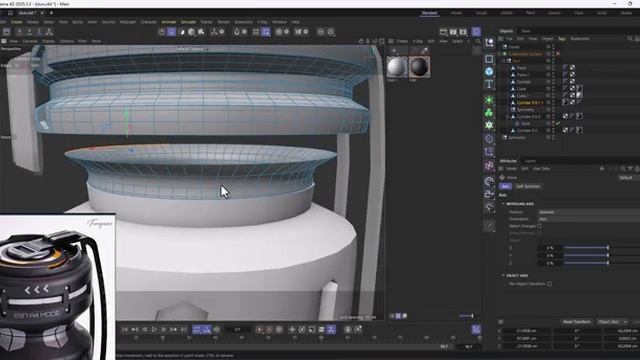The height and width of the screenshot is (360, 640).
Task: Open the Orientation dropdown showing Axis
Action: pos(589,219)
